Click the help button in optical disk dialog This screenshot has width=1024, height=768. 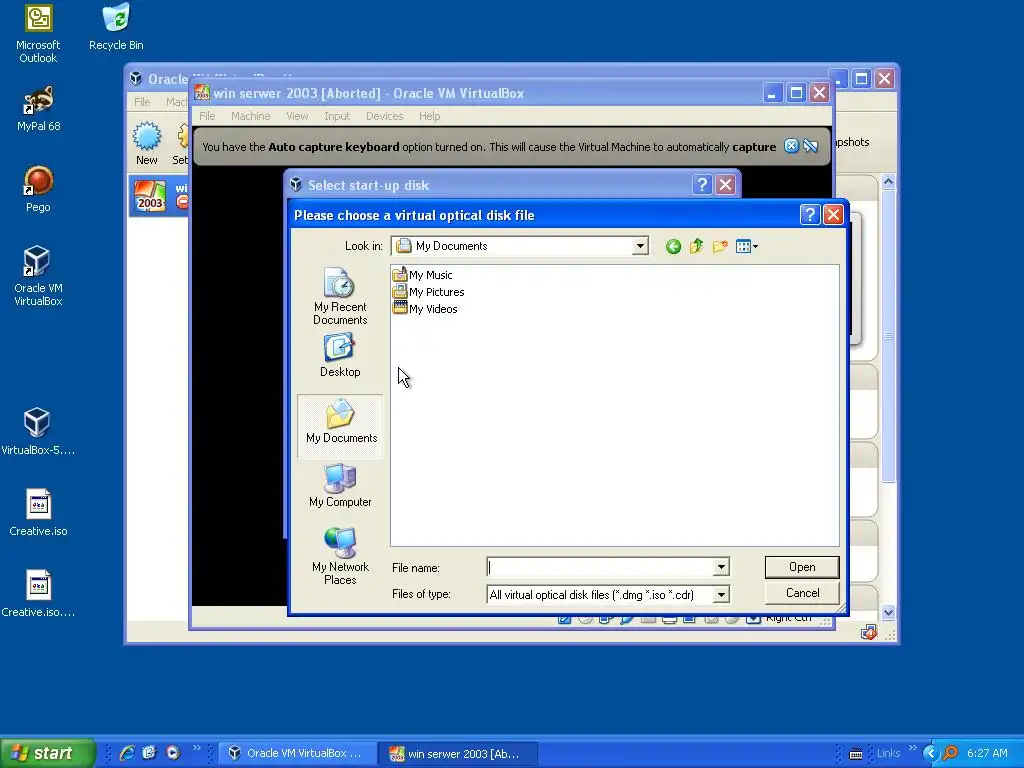(x=810, y=215)
